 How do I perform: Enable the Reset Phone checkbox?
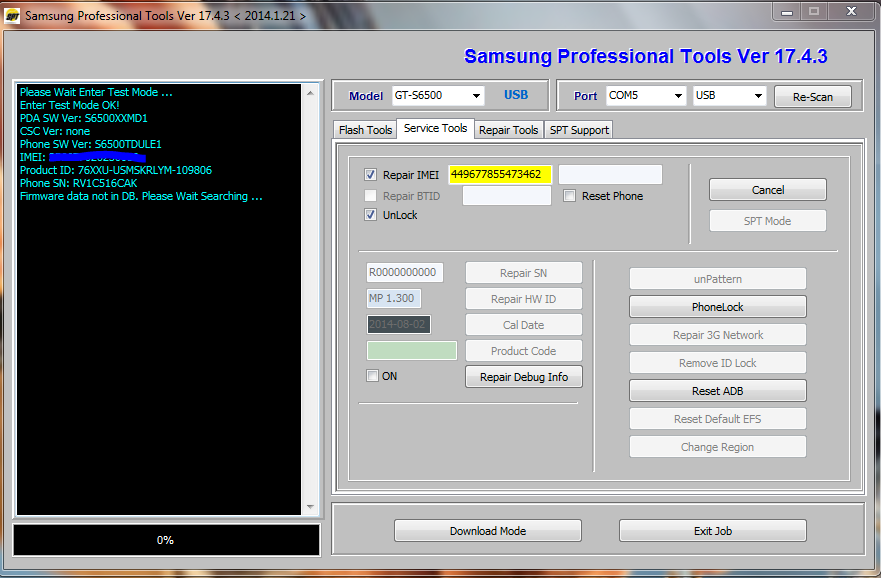[x=569, y=195]
